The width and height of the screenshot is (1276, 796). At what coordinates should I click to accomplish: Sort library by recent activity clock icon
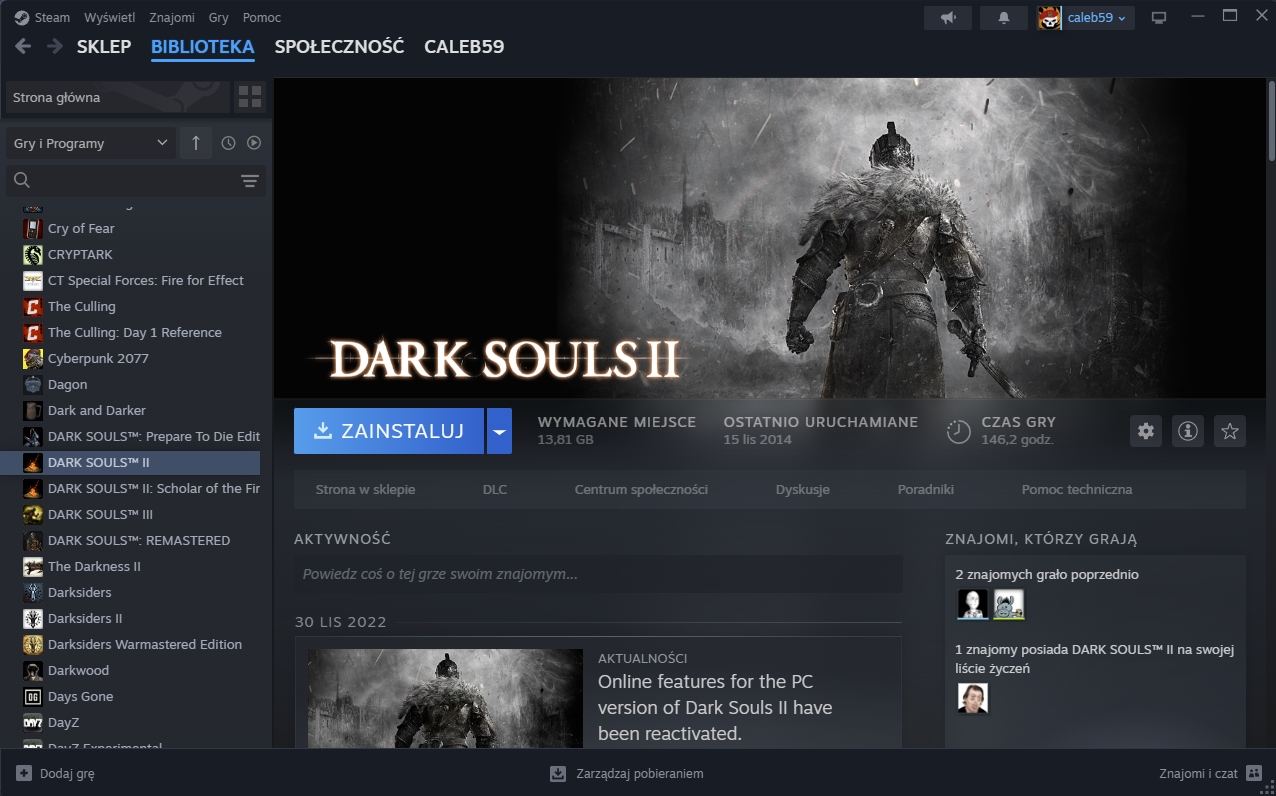[x=228, y=143]
